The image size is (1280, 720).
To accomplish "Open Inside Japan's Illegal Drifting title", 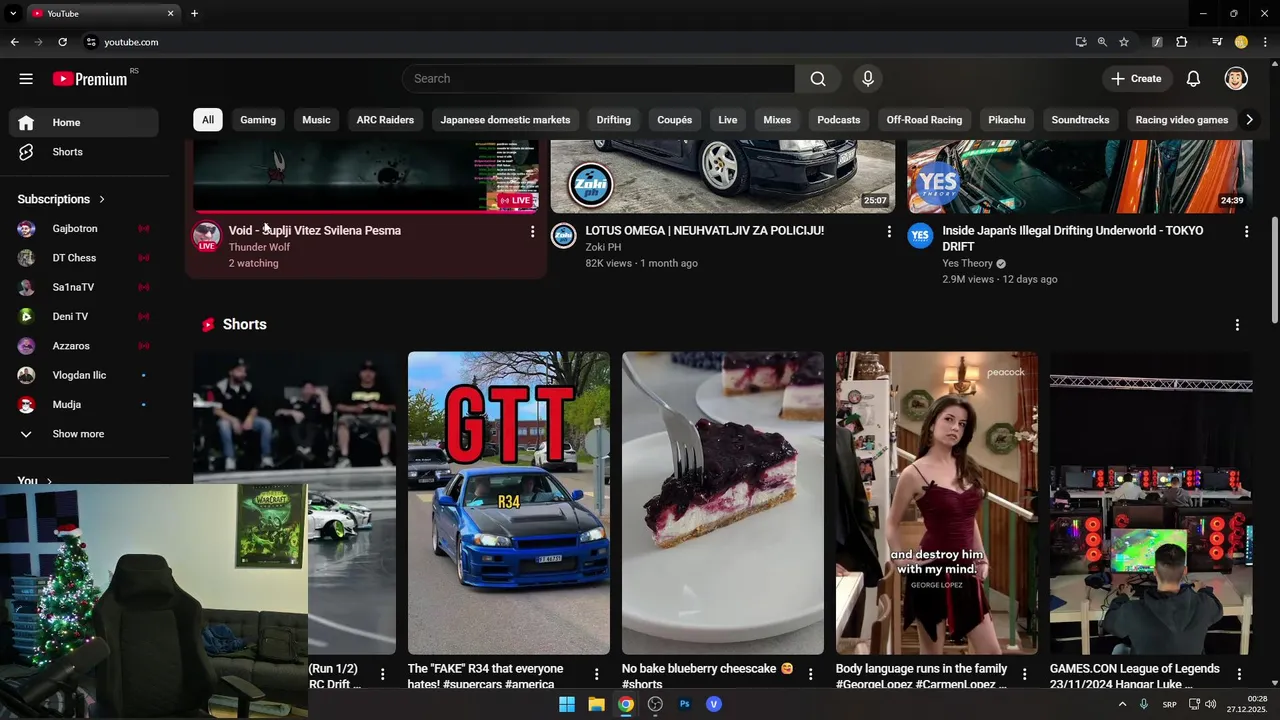I will (x=1073, y=238).
